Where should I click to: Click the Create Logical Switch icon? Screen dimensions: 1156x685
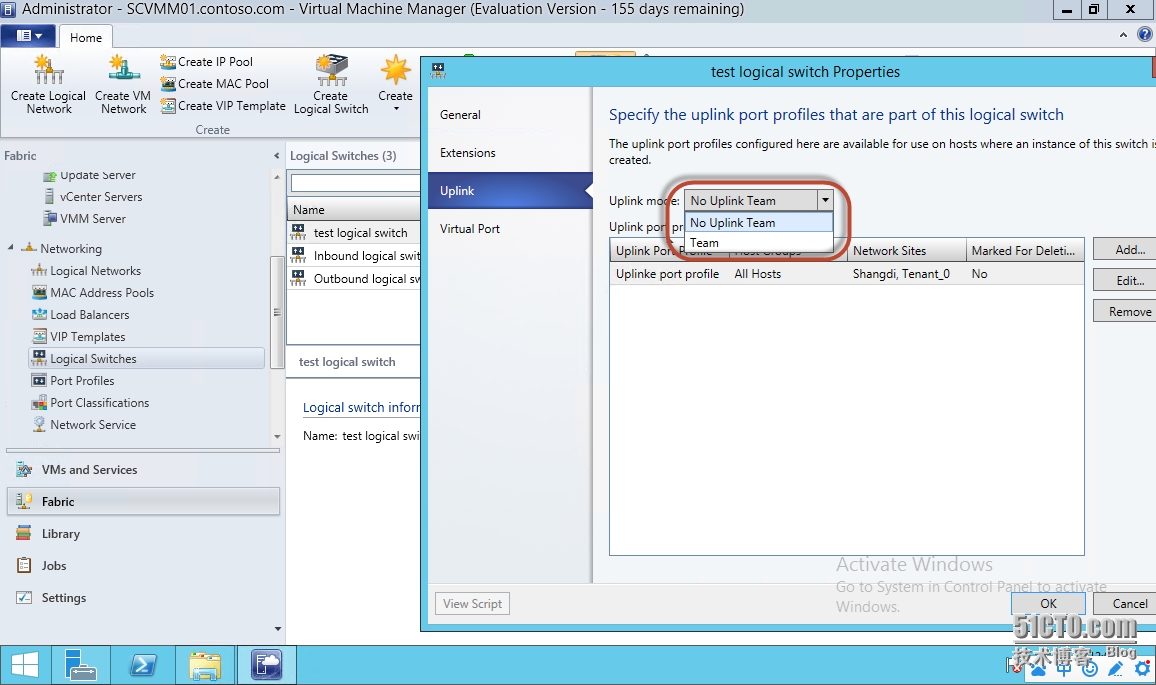tap(331, 70)
